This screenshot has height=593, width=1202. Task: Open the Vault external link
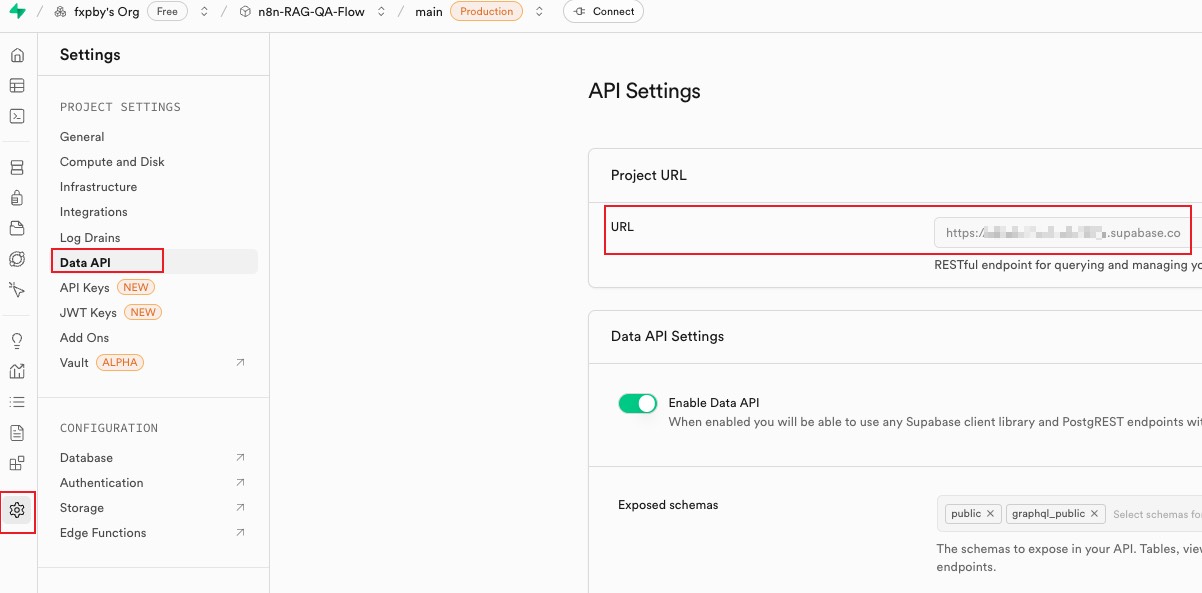pyautogui.click(x=240, y=363)
